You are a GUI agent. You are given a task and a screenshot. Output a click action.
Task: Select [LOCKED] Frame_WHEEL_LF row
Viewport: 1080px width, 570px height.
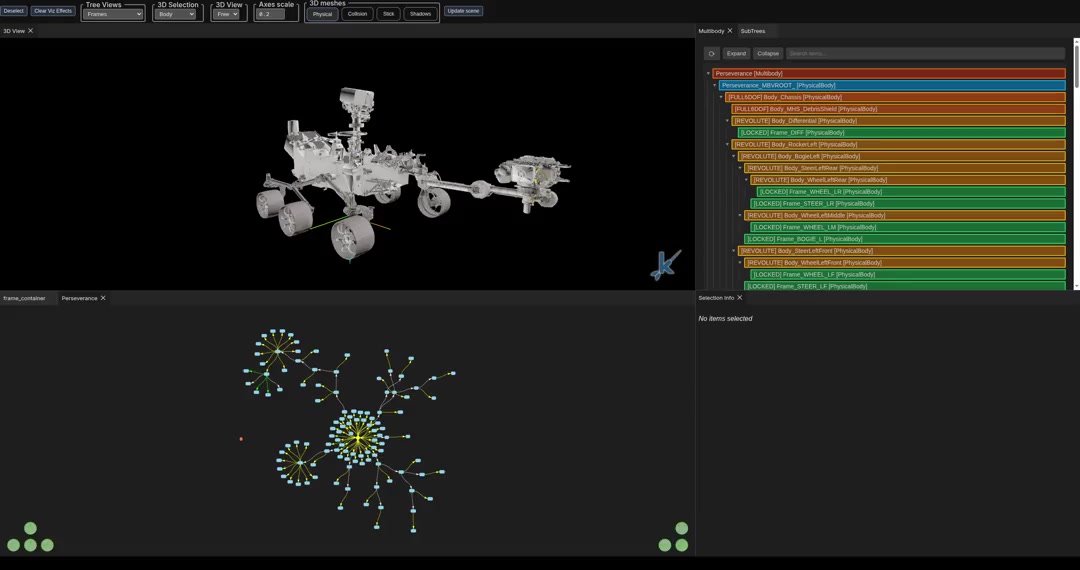908,275
